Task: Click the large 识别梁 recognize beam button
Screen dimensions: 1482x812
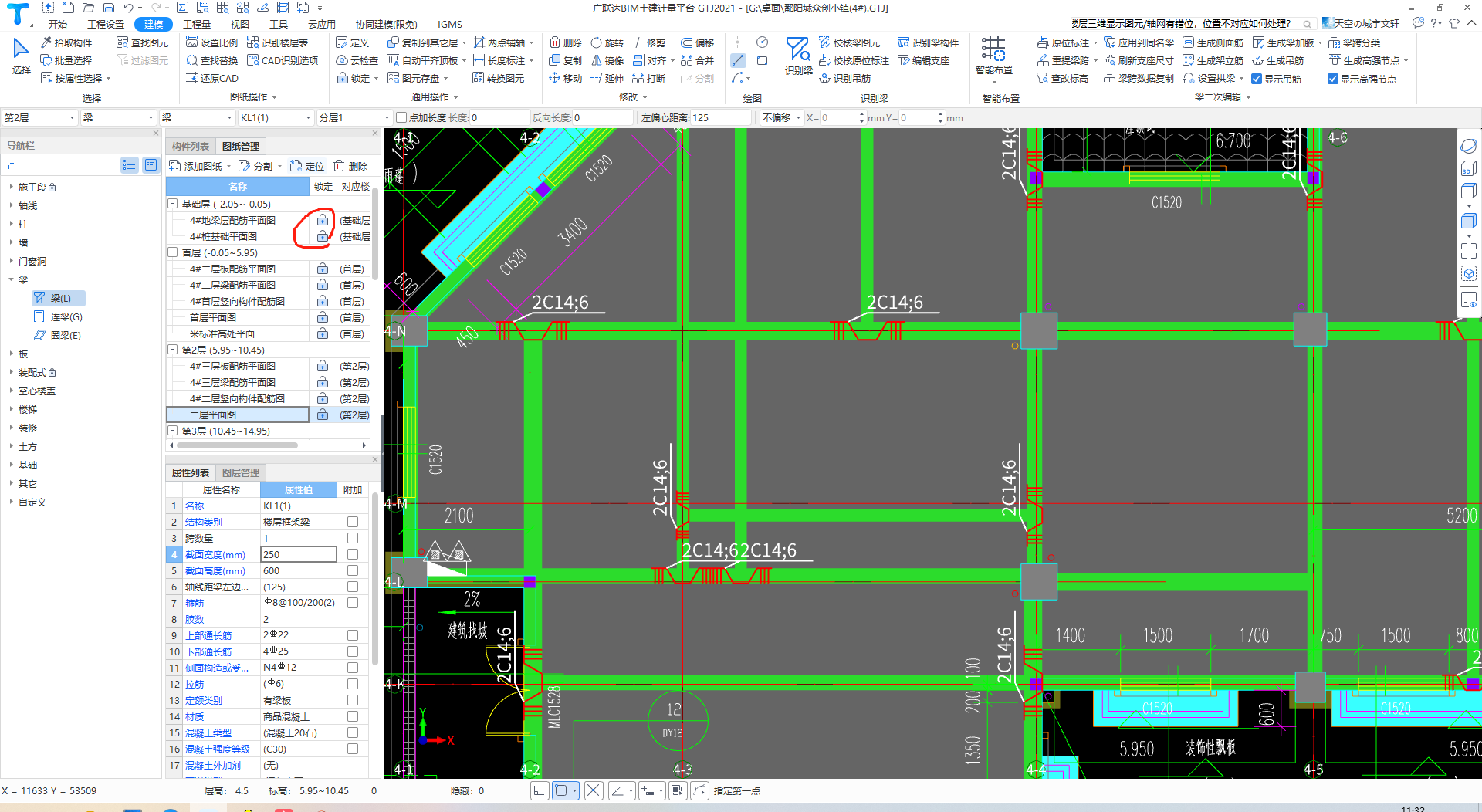Action: point(798,56)
